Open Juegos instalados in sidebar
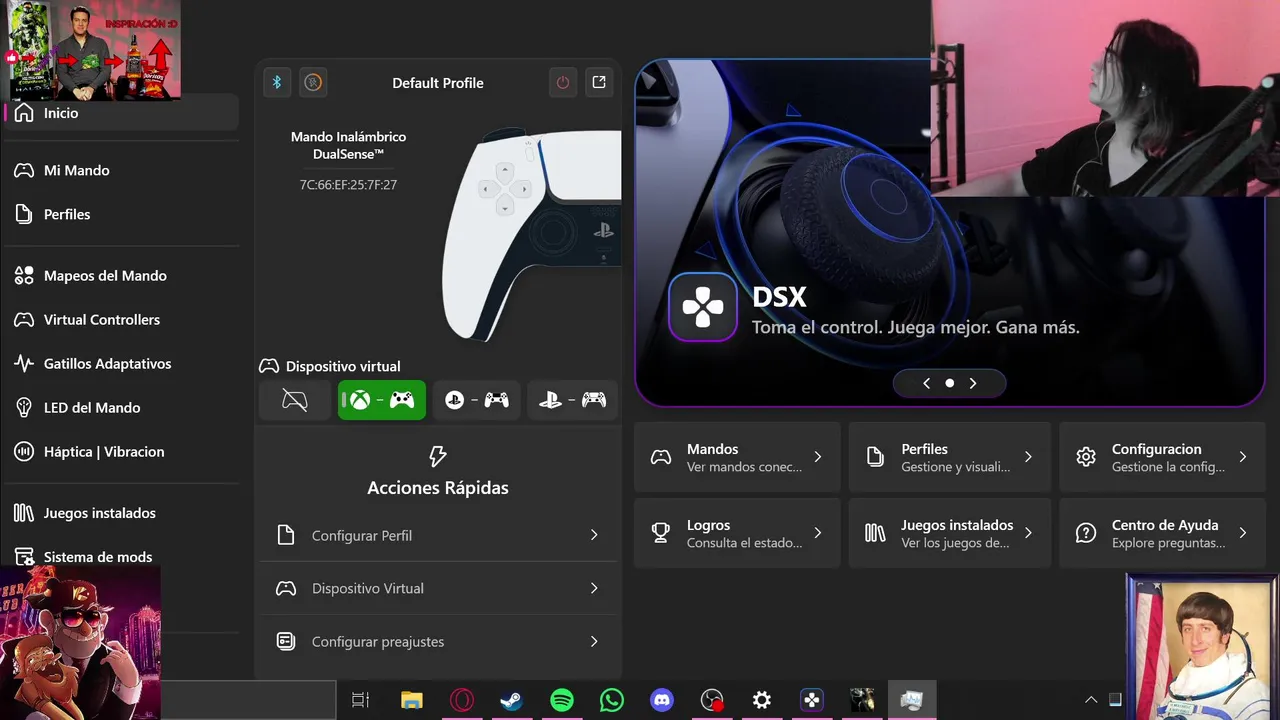The width and height of the screenshot is (1280, 720). pos(122,512)
